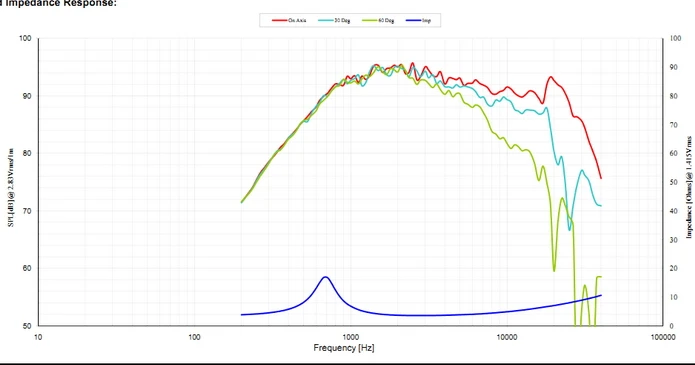Click the 50 label on right impedance axis
This screenshot has width=695, height=365.
673,182
